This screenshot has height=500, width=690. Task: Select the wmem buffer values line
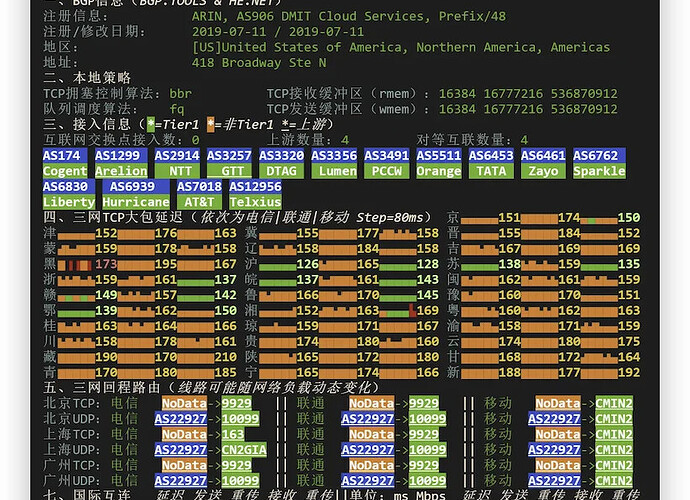[528, 109]
